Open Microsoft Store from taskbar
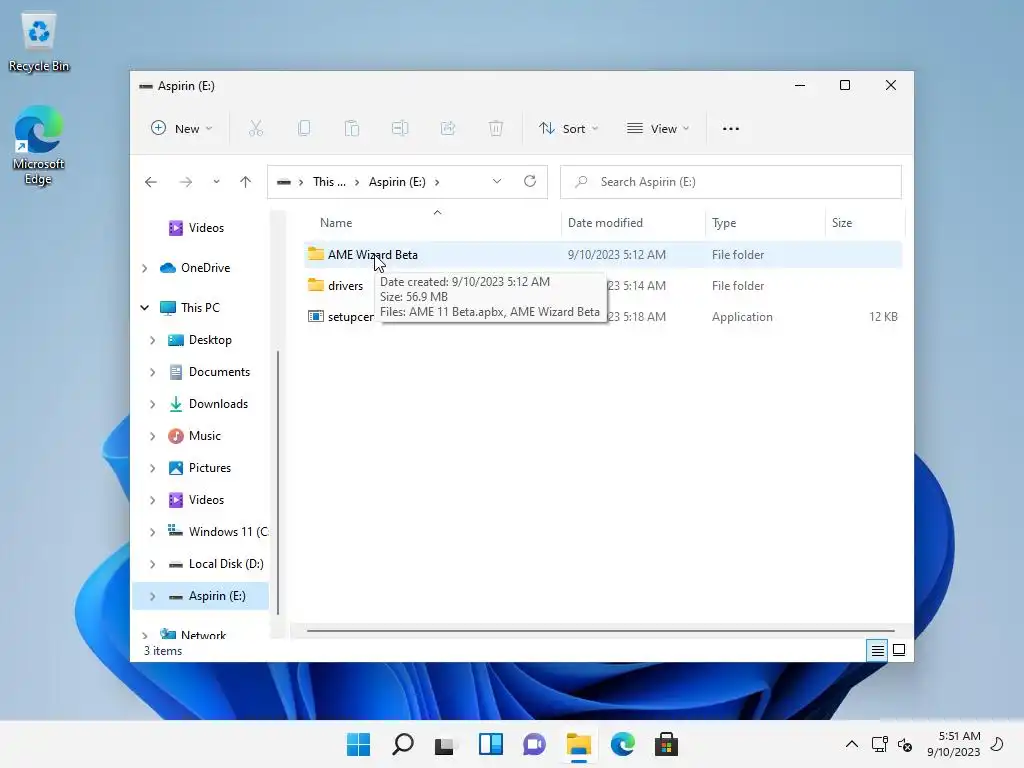The image size is (1024, 768). [666, 744]
